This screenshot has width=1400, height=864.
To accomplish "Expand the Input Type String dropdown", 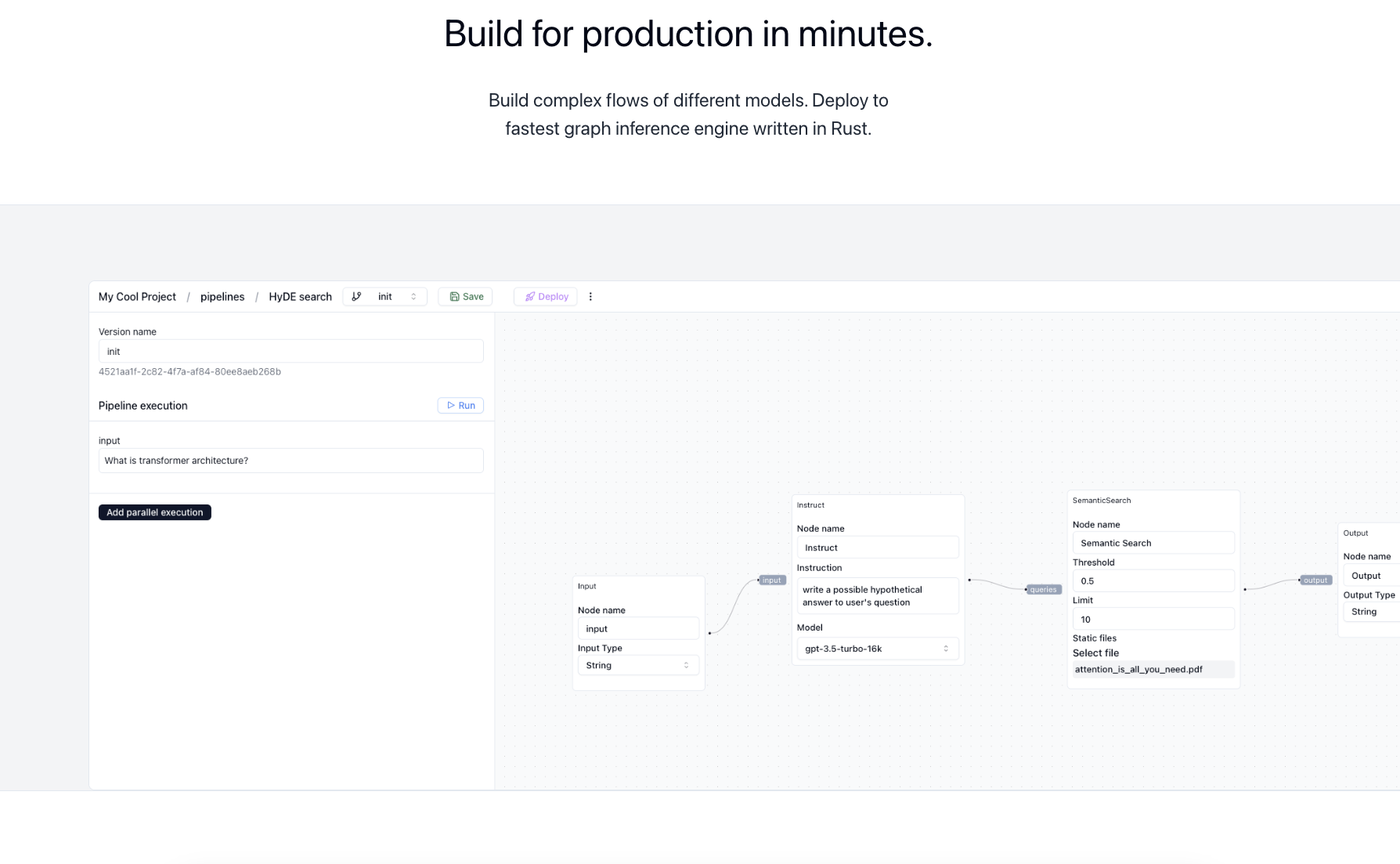I will coord(637,666).
